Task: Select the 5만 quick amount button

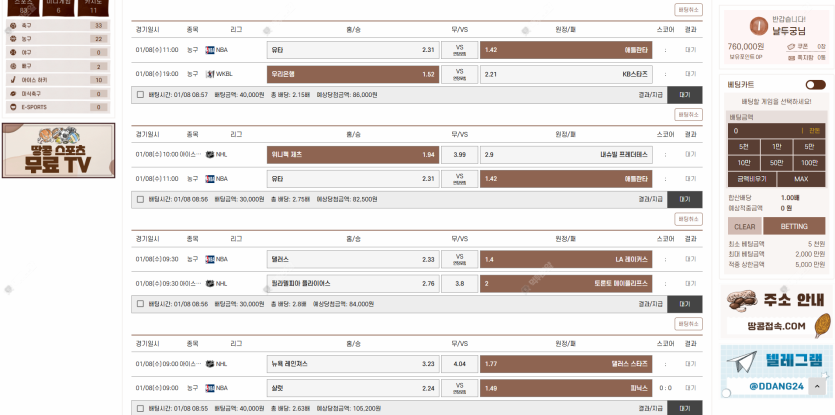Action: [810, 147]
